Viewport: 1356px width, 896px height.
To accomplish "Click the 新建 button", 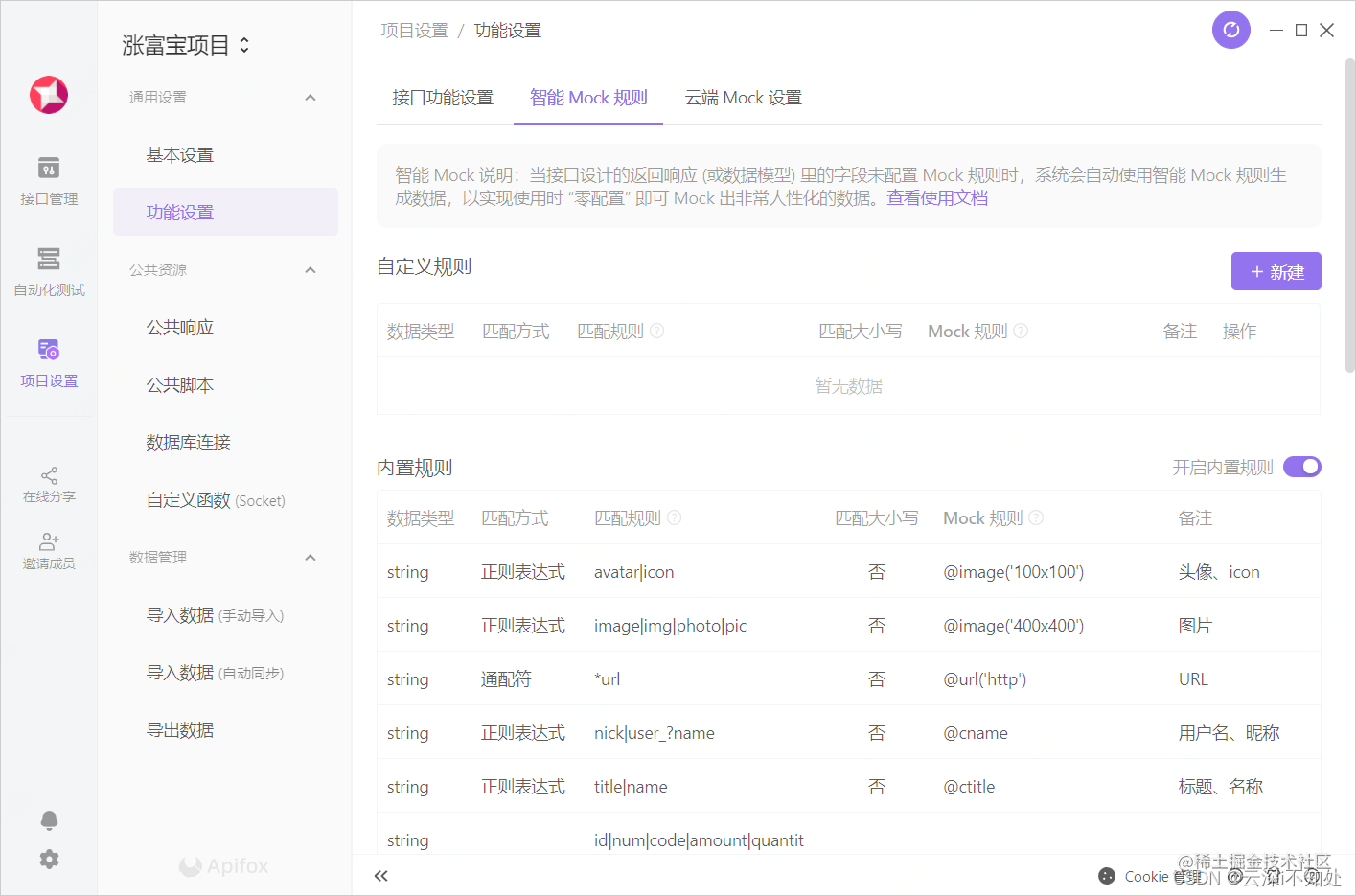I will 1276,271.
